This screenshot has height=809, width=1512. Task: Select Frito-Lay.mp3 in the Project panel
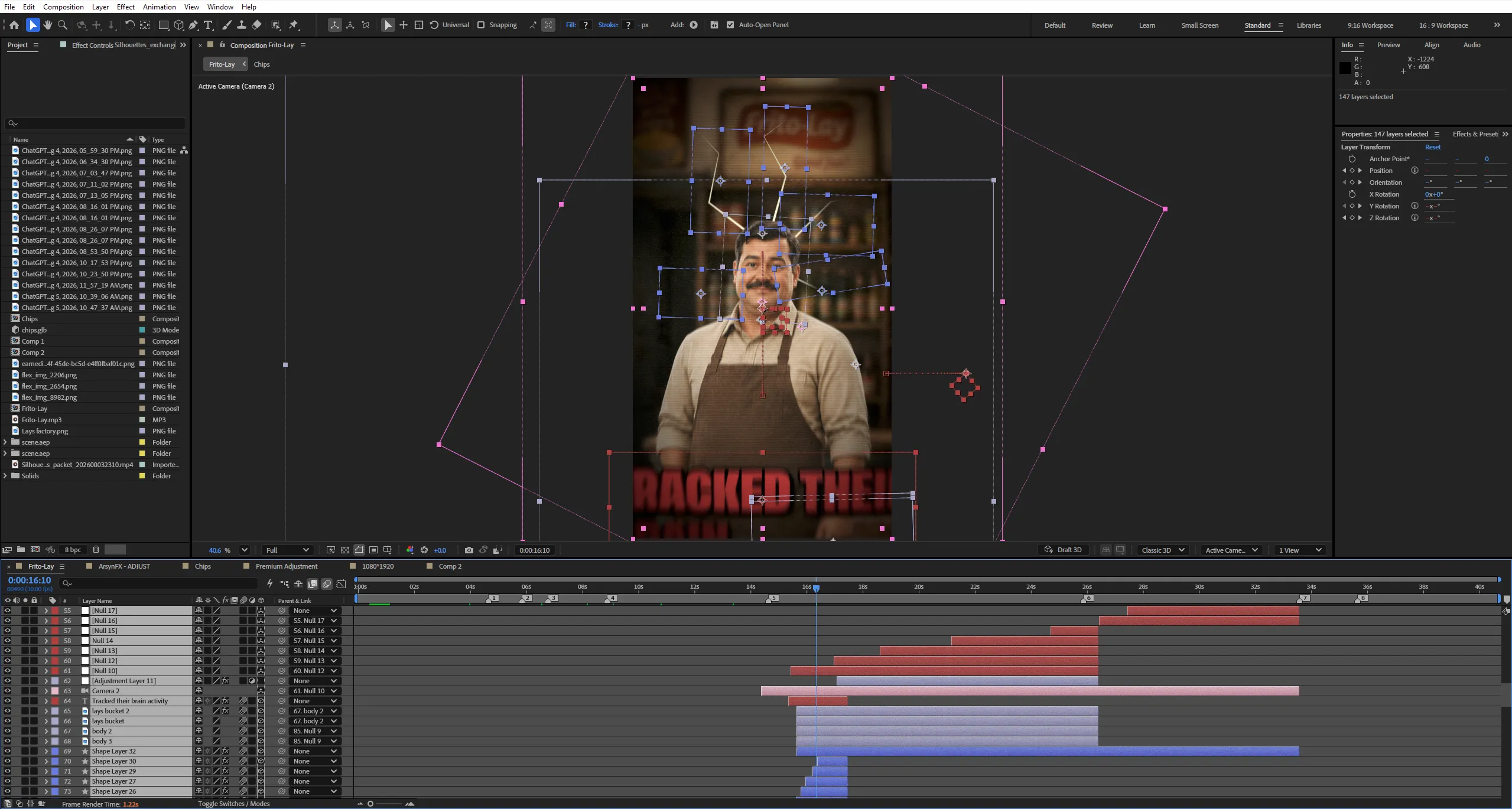[41, 420]
